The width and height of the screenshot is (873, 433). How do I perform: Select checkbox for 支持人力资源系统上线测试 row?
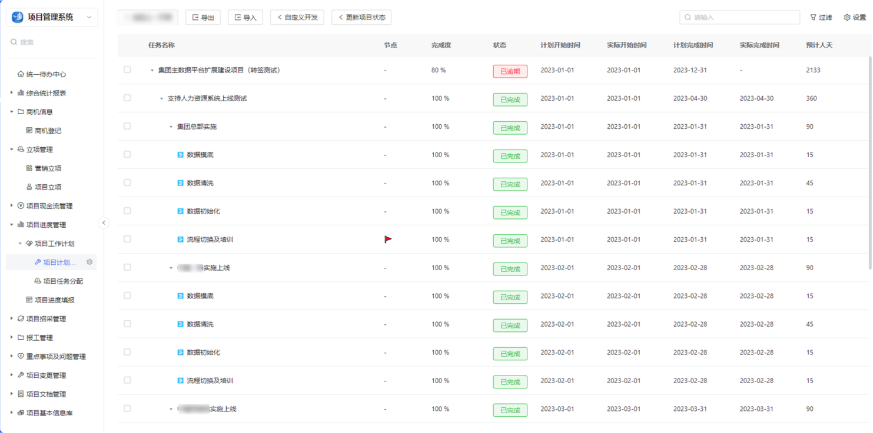127,99
